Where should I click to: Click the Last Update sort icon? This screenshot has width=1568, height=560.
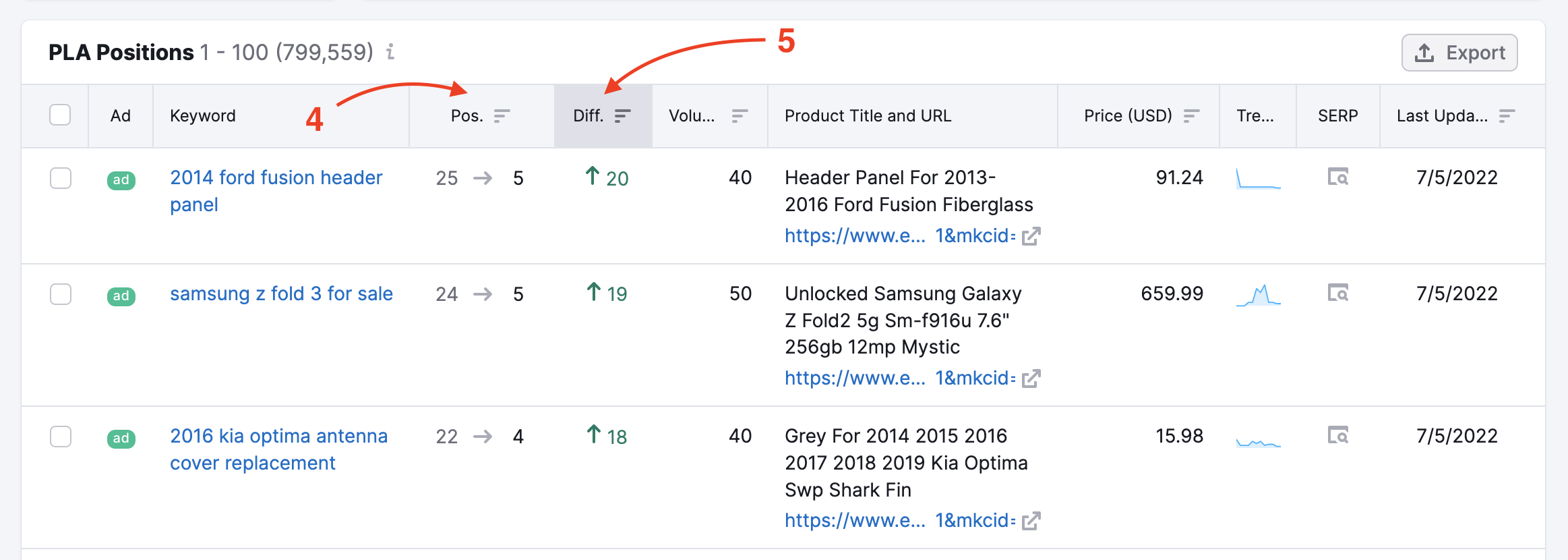[x=1507, y=116]
